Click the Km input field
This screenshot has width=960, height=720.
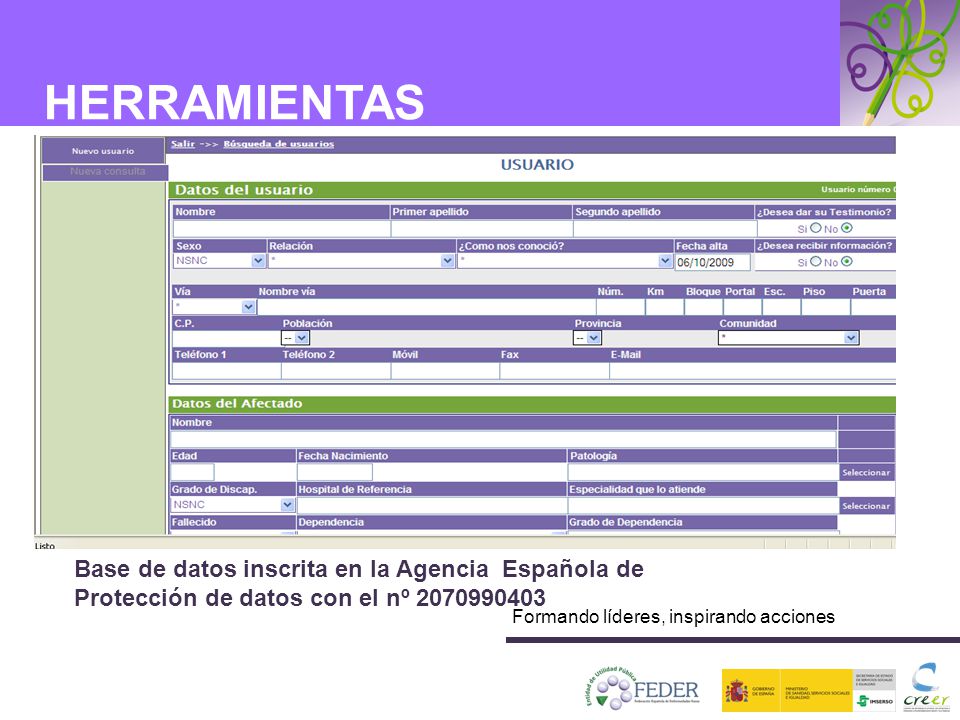tap(664, 307)
